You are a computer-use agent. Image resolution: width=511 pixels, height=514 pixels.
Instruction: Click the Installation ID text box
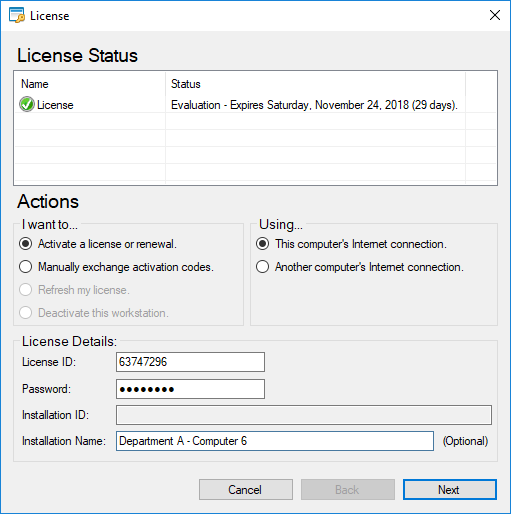[x=304, y=415]
